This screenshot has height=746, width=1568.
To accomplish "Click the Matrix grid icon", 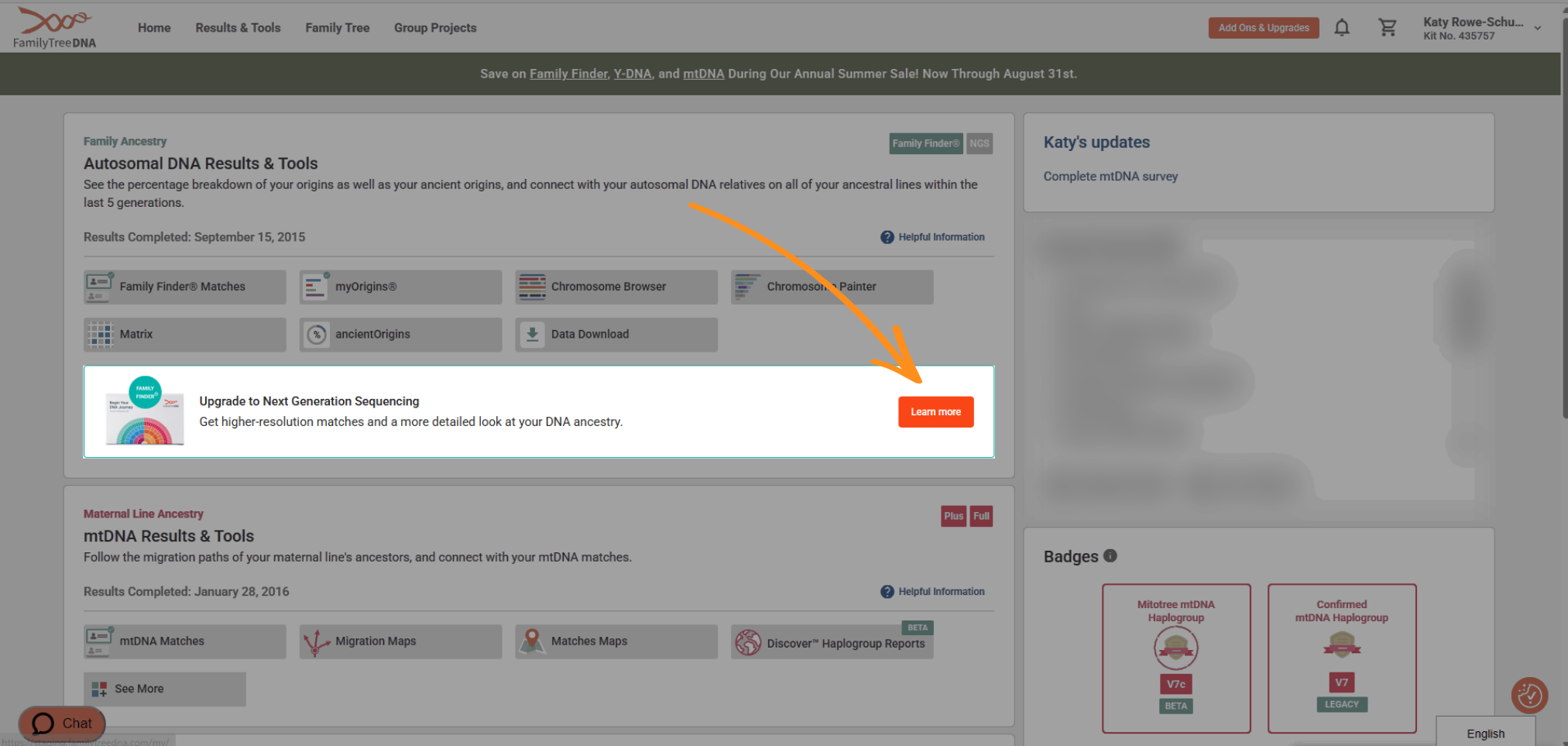I will pos(100,335).
